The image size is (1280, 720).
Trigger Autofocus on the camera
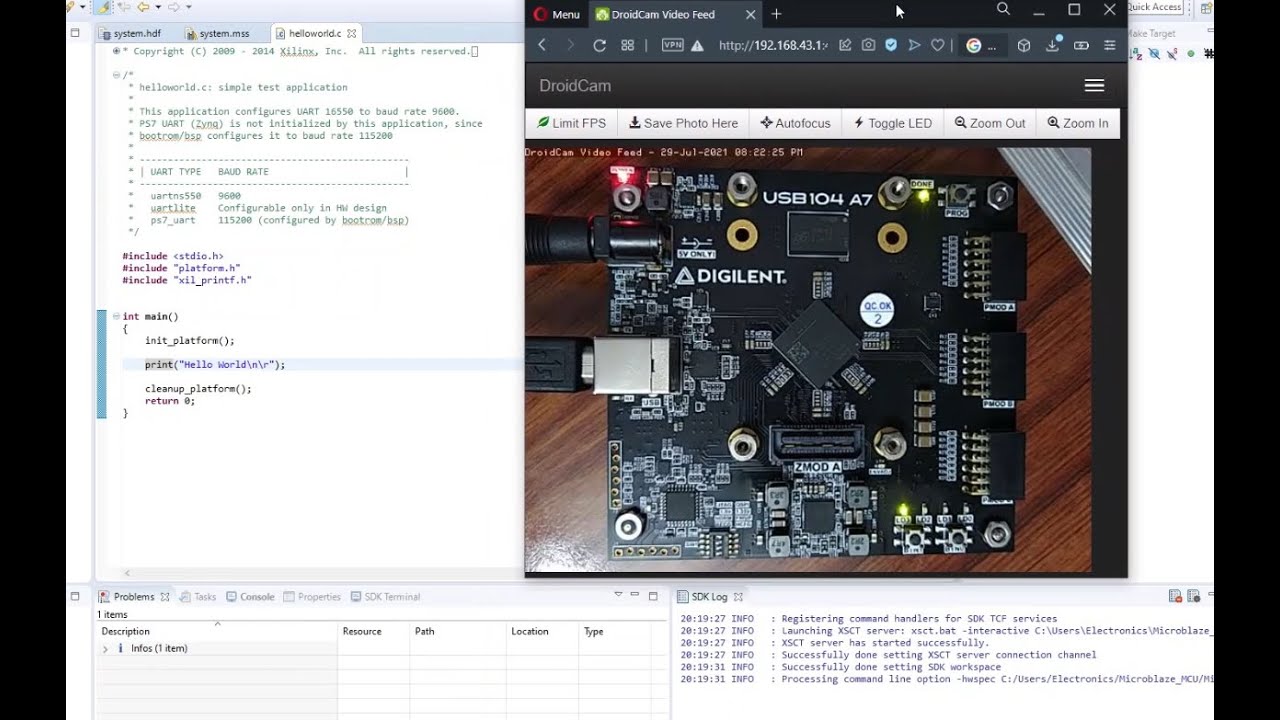(x=795, y=123)
